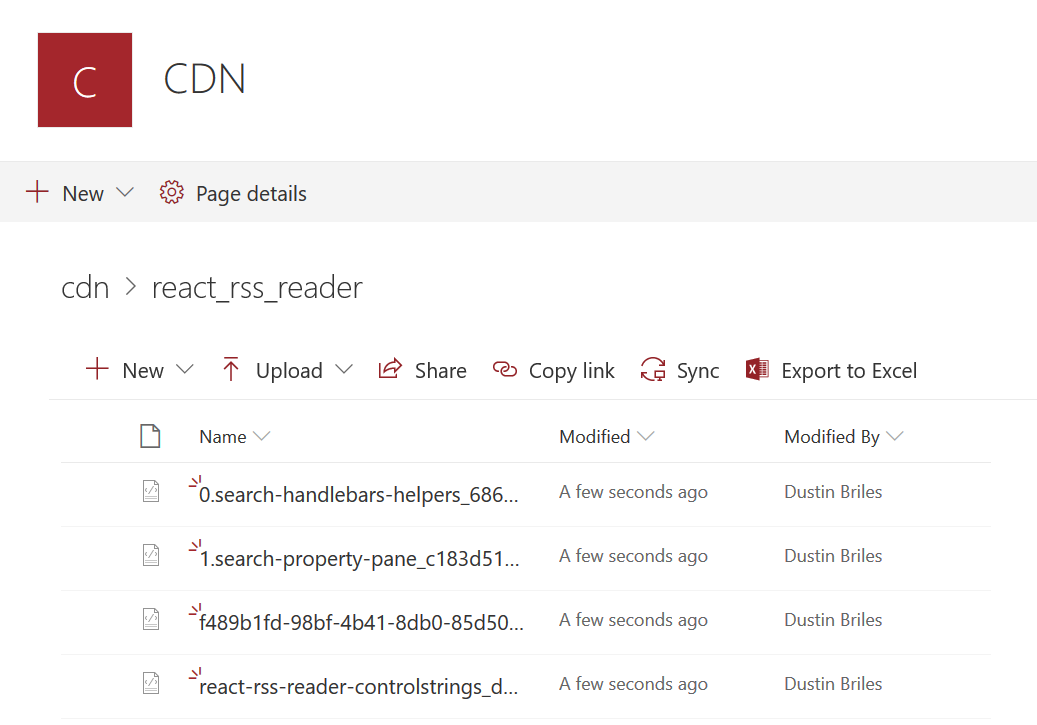Select the react_rss_reader breadcrumb
The width and height of the screenshot is (1037, 725).
(257, 288)
